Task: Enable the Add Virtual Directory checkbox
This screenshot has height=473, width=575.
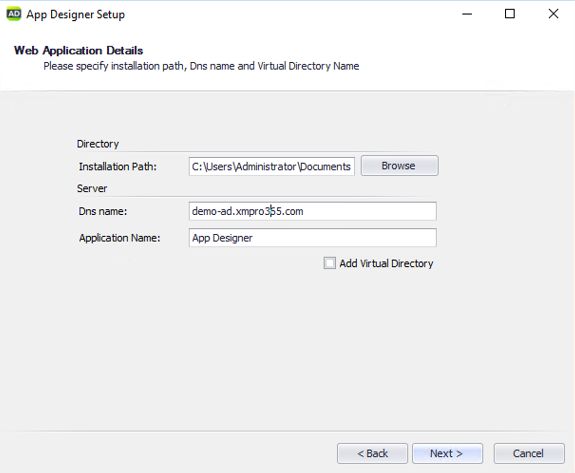Action: (x=329, y=263)
